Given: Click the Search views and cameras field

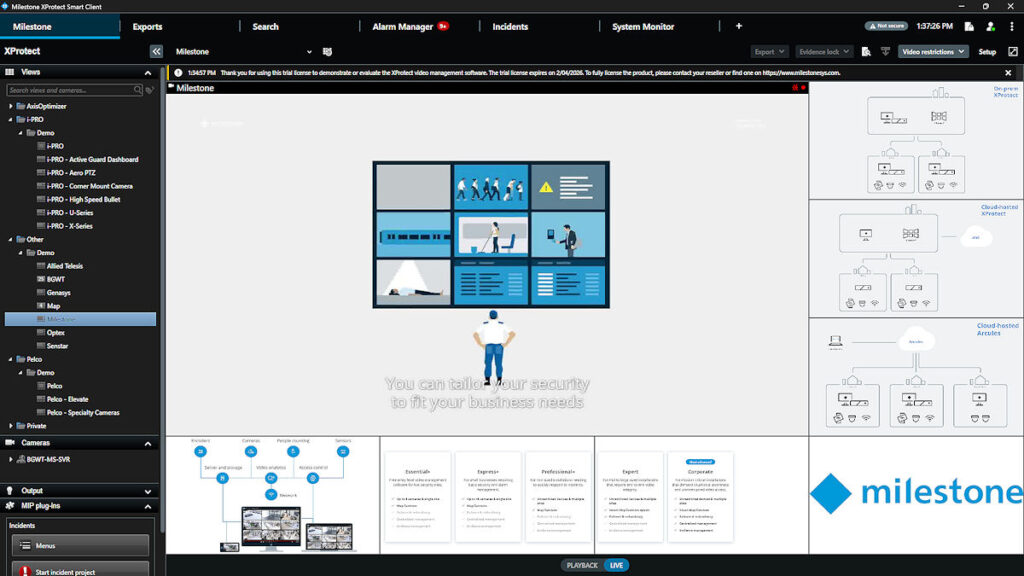Looking at the screenshot, I should click(x=70, y=89).
